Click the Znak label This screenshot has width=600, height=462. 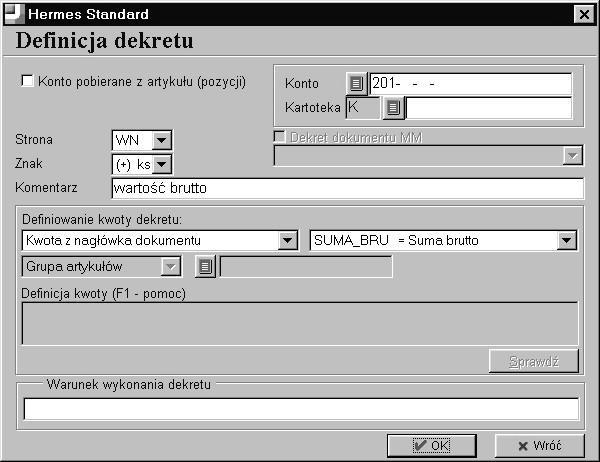[x=29, y=163]
